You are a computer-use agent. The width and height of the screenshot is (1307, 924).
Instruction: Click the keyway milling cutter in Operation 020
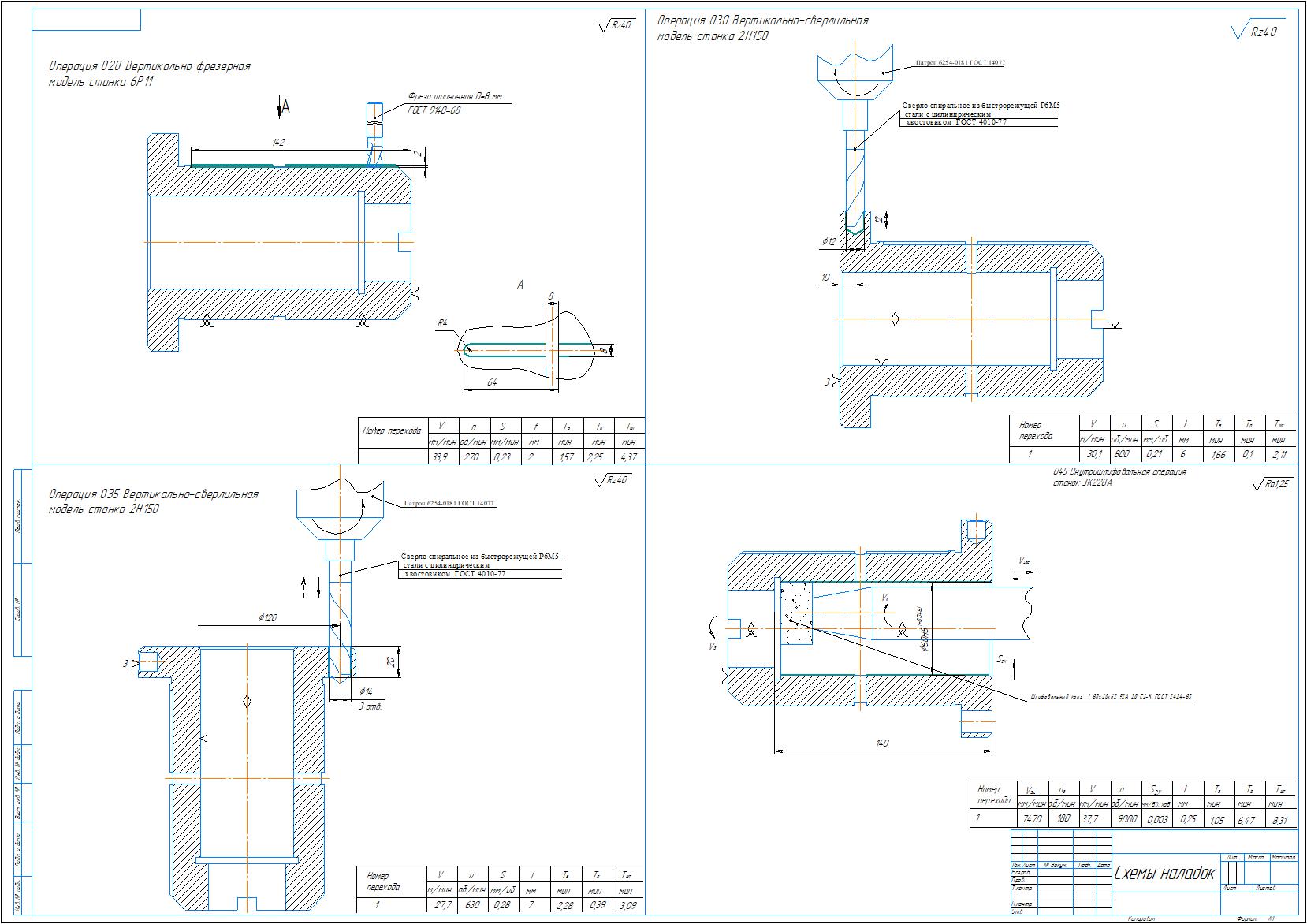(374, 134)
